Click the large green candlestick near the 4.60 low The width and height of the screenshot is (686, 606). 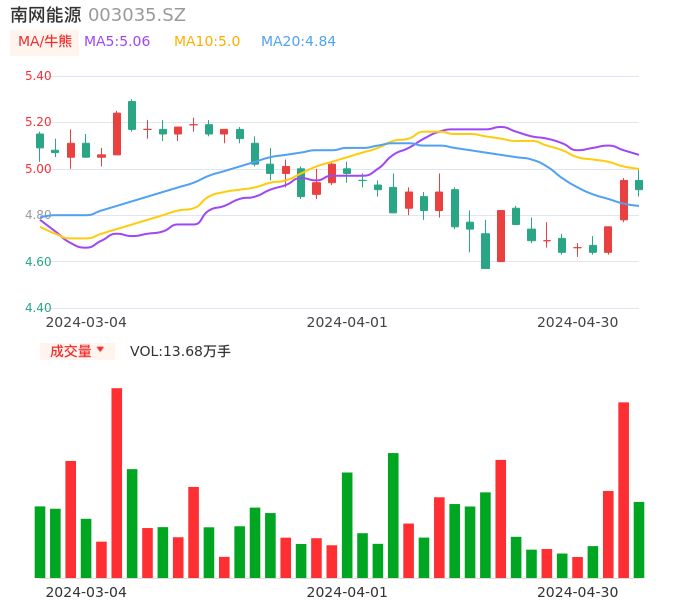[485, 251]
